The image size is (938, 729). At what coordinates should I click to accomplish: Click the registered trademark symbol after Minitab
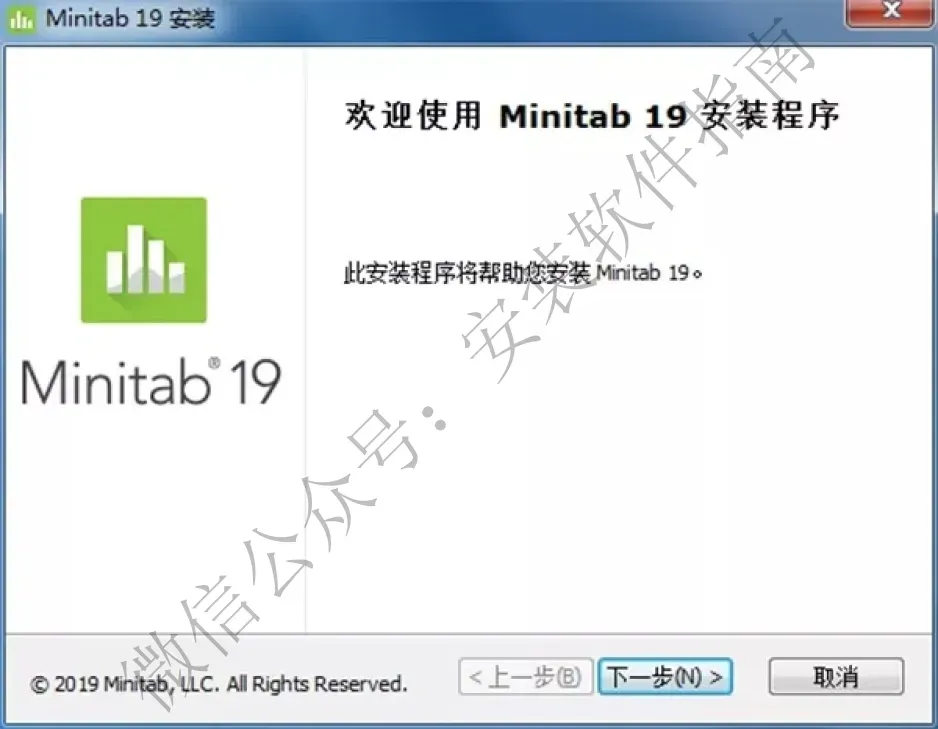(x=214, y=363)
